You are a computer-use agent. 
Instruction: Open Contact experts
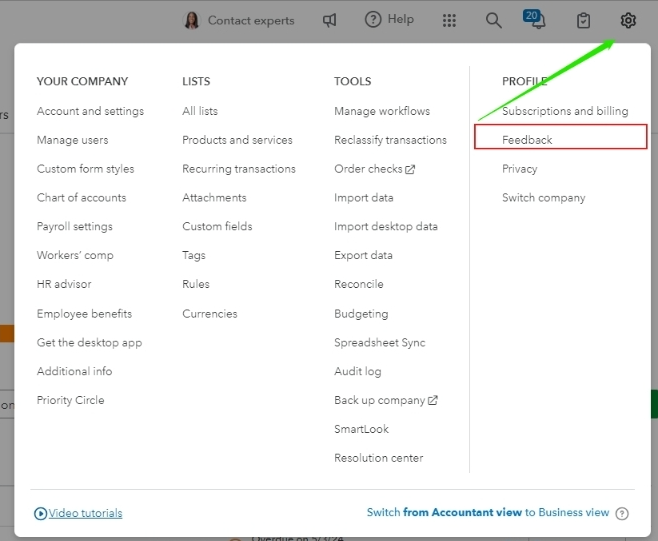(240, 20)
